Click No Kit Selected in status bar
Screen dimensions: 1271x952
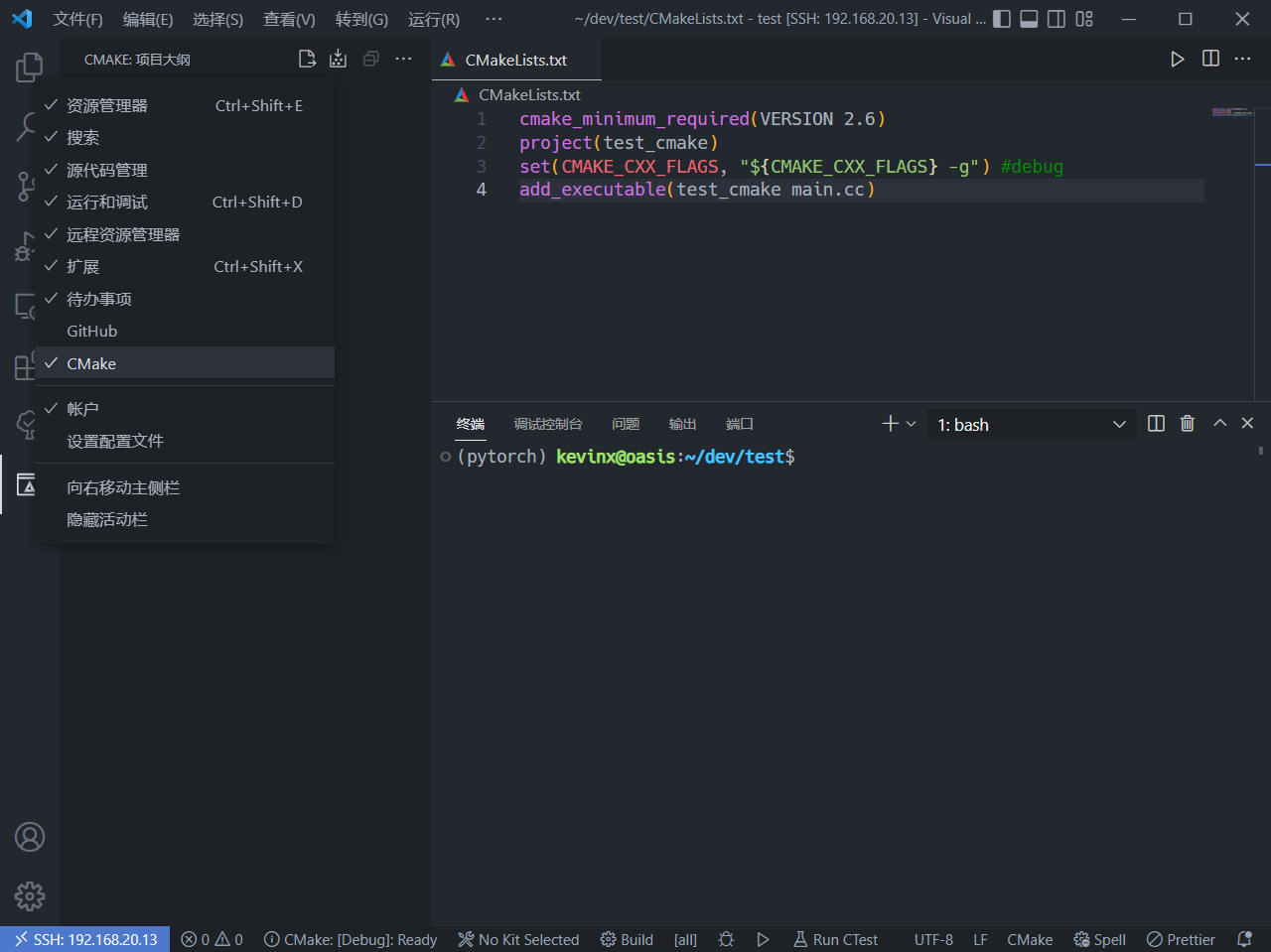click(x=518, y=939)
